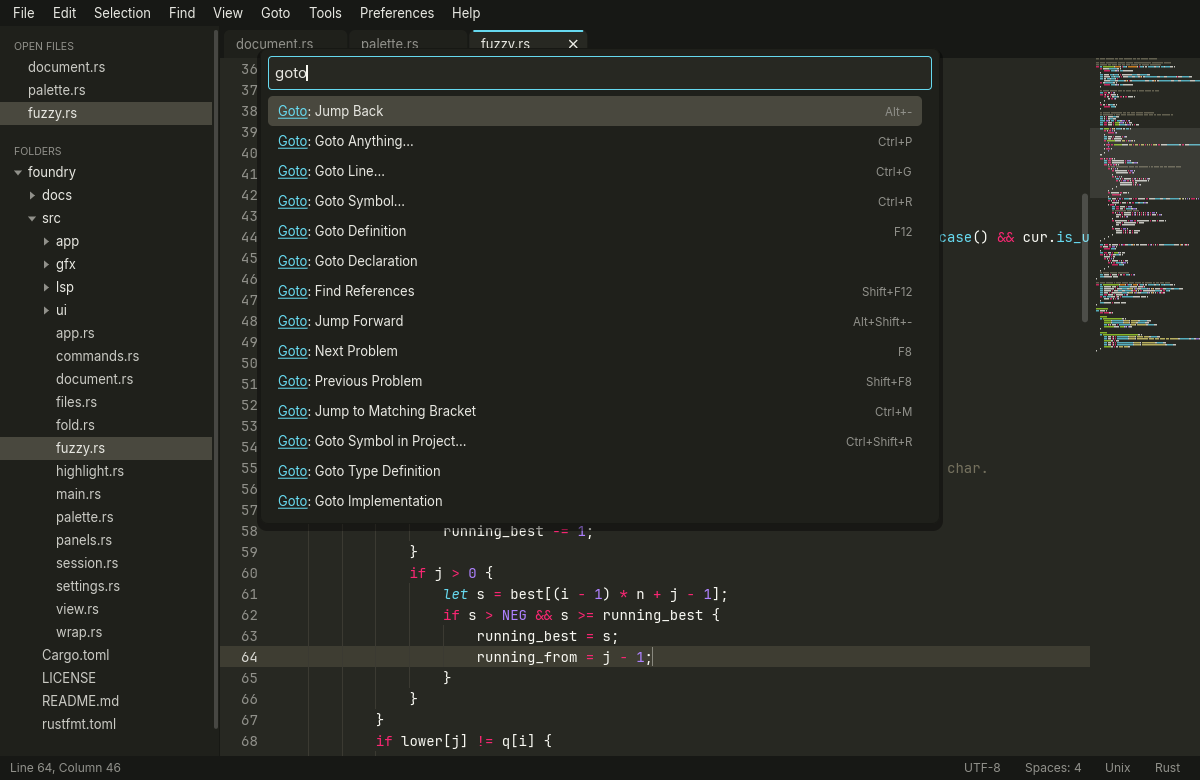
Task: Open app.rs in the folder tree
Action: tap(106, 333)
